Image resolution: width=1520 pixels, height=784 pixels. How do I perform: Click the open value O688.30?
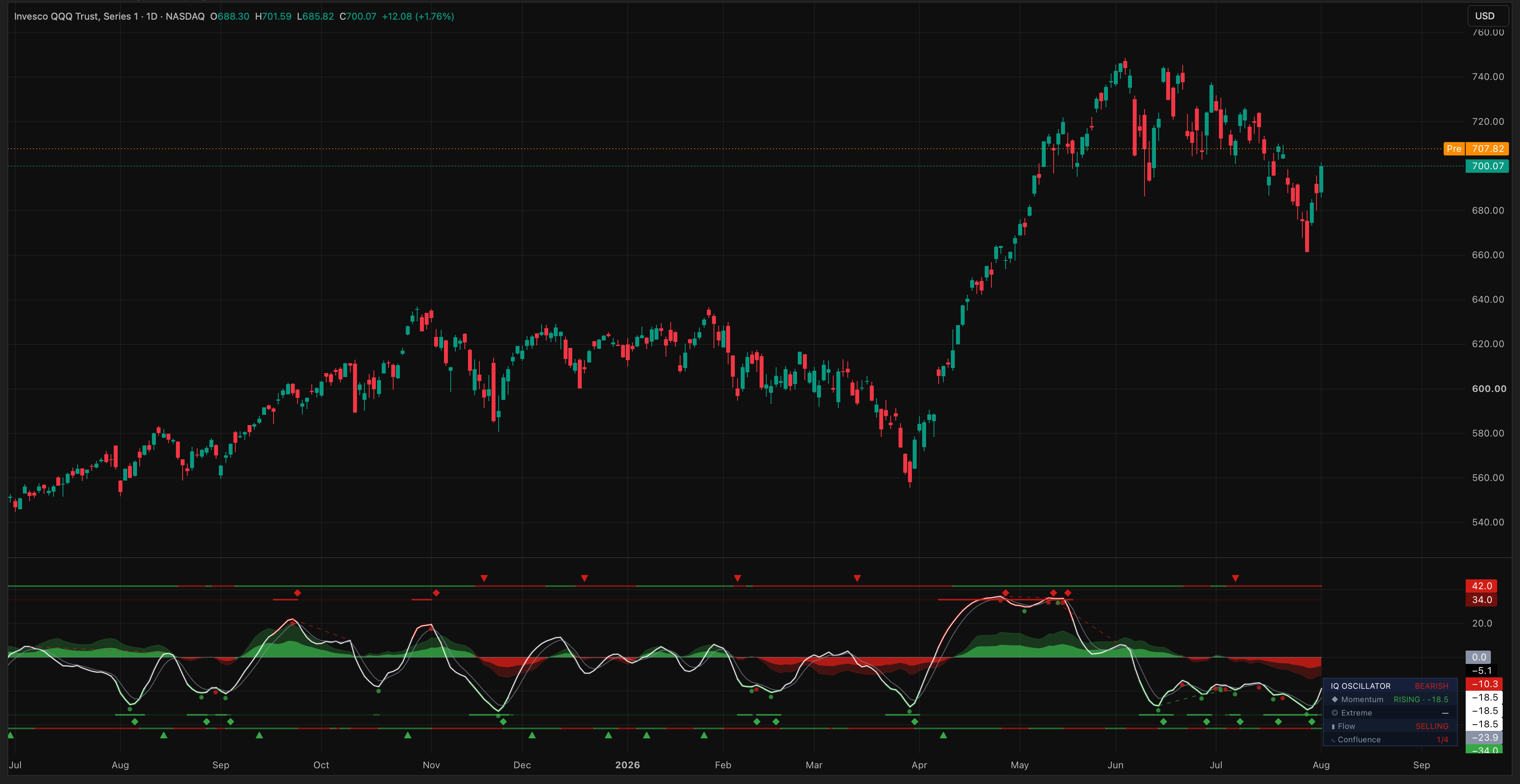pos(229,17)
